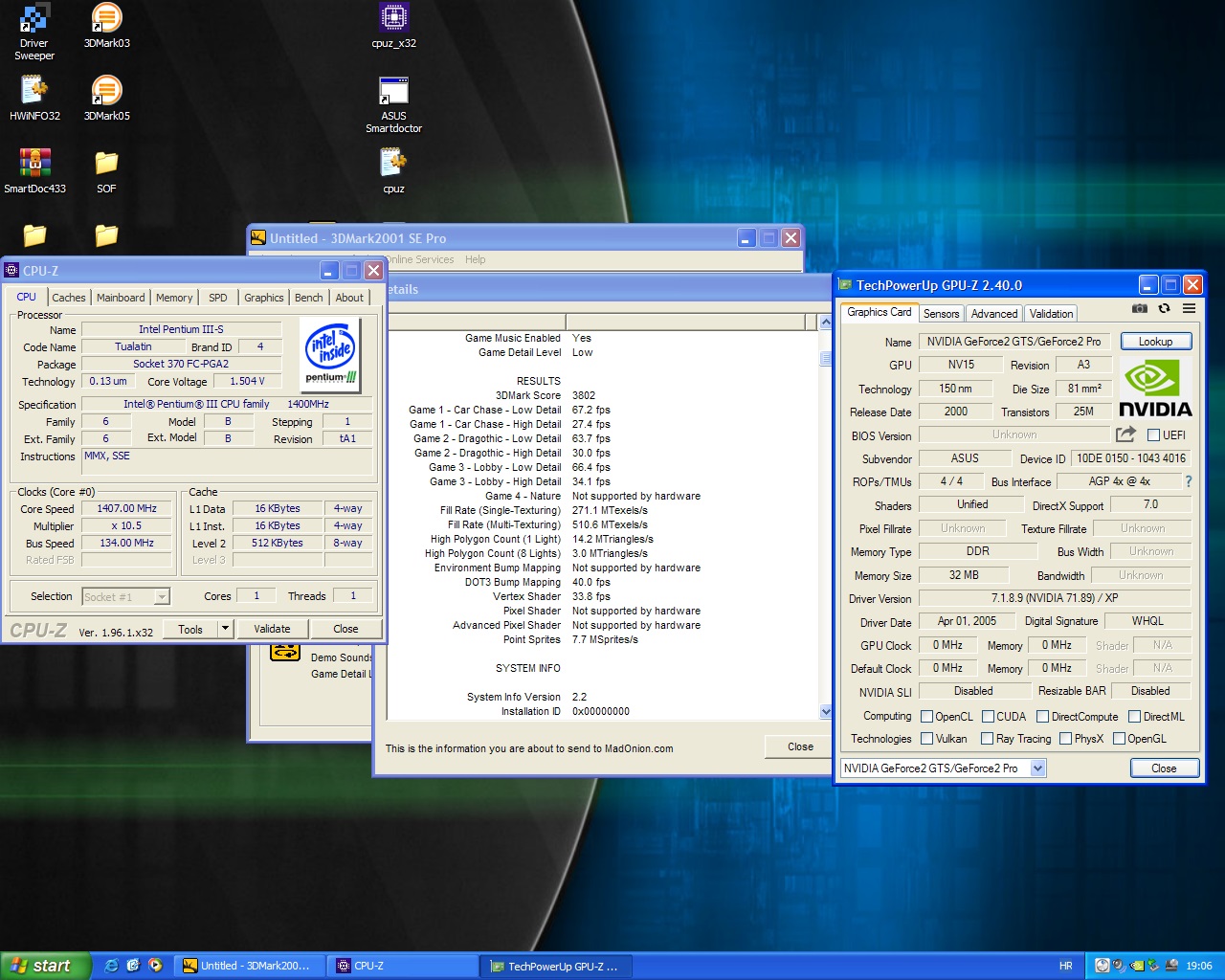1225x980 pixels.
Task: Open the Socket #1 selection dropdown
Action: tap(162, 596)
